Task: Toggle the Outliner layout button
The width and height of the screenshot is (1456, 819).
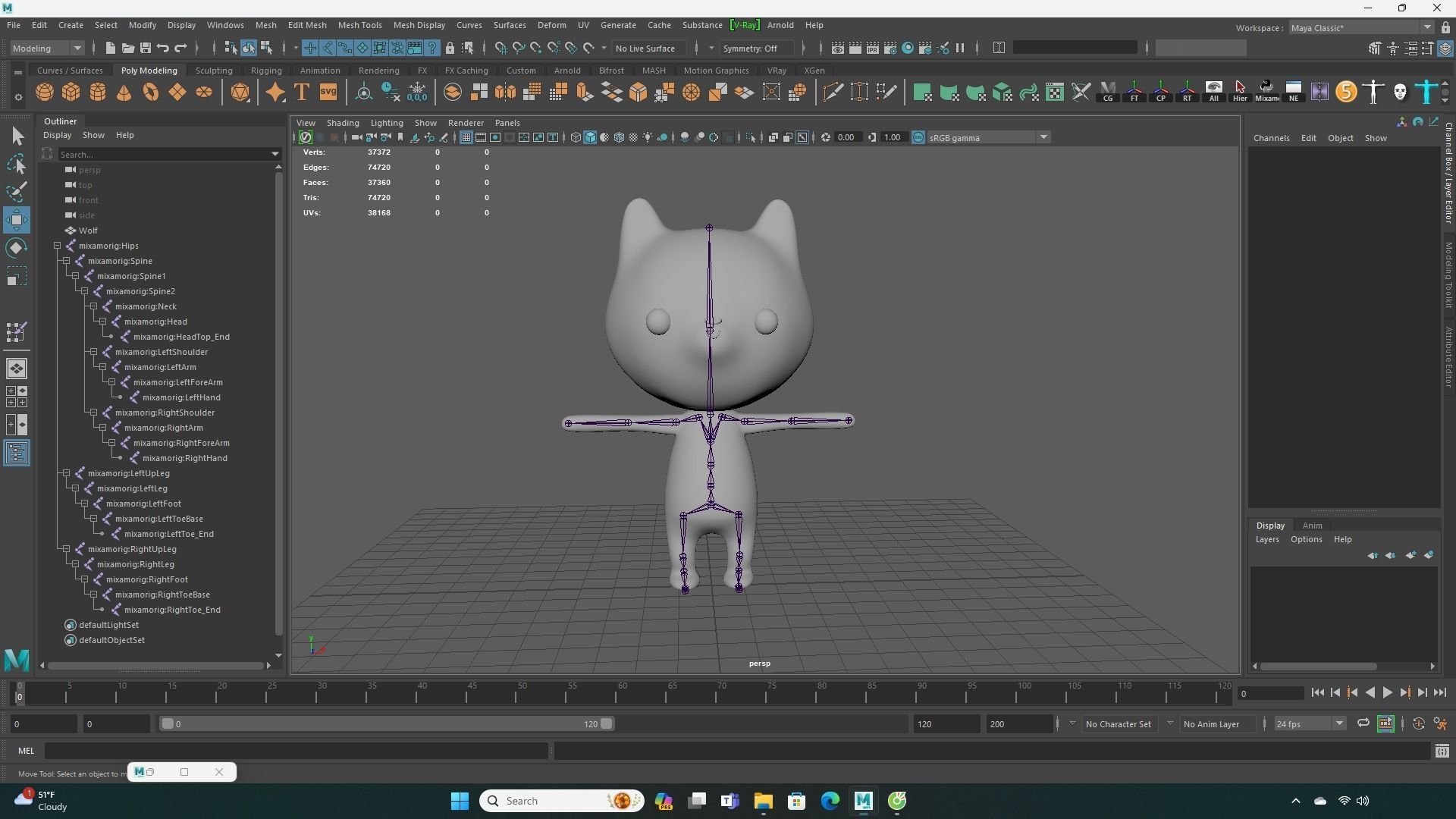Action: tap(17, 453)
